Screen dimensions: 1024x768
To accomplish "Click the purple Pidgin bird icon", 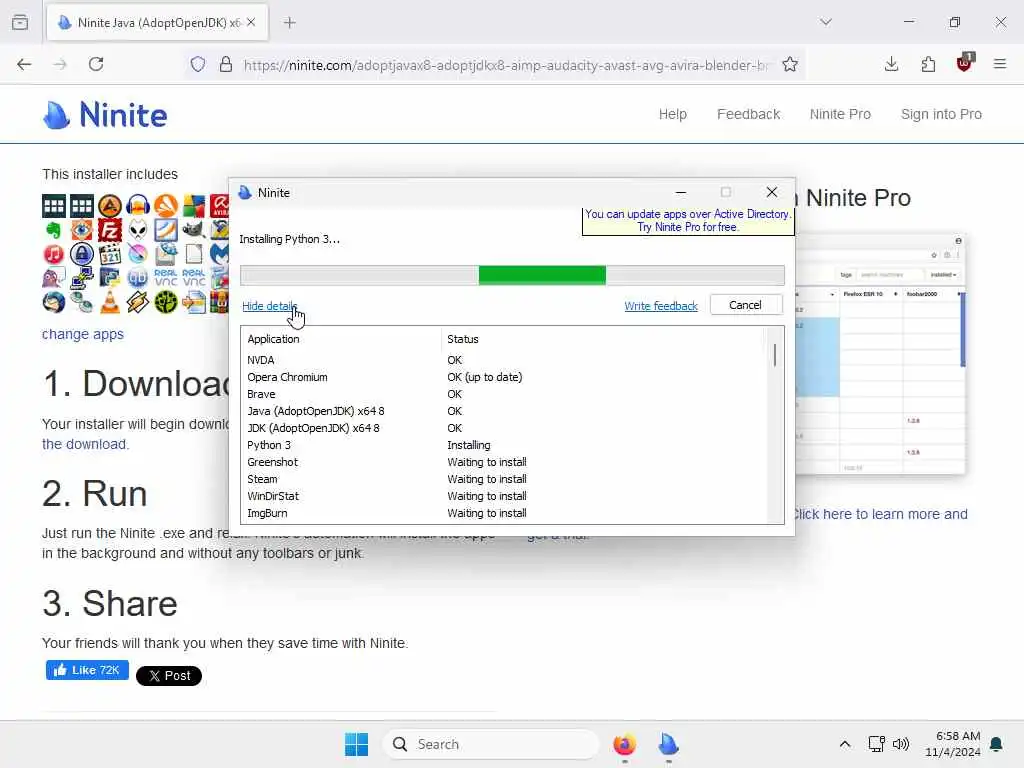I will pyautogui.click(x=54, y=278).
